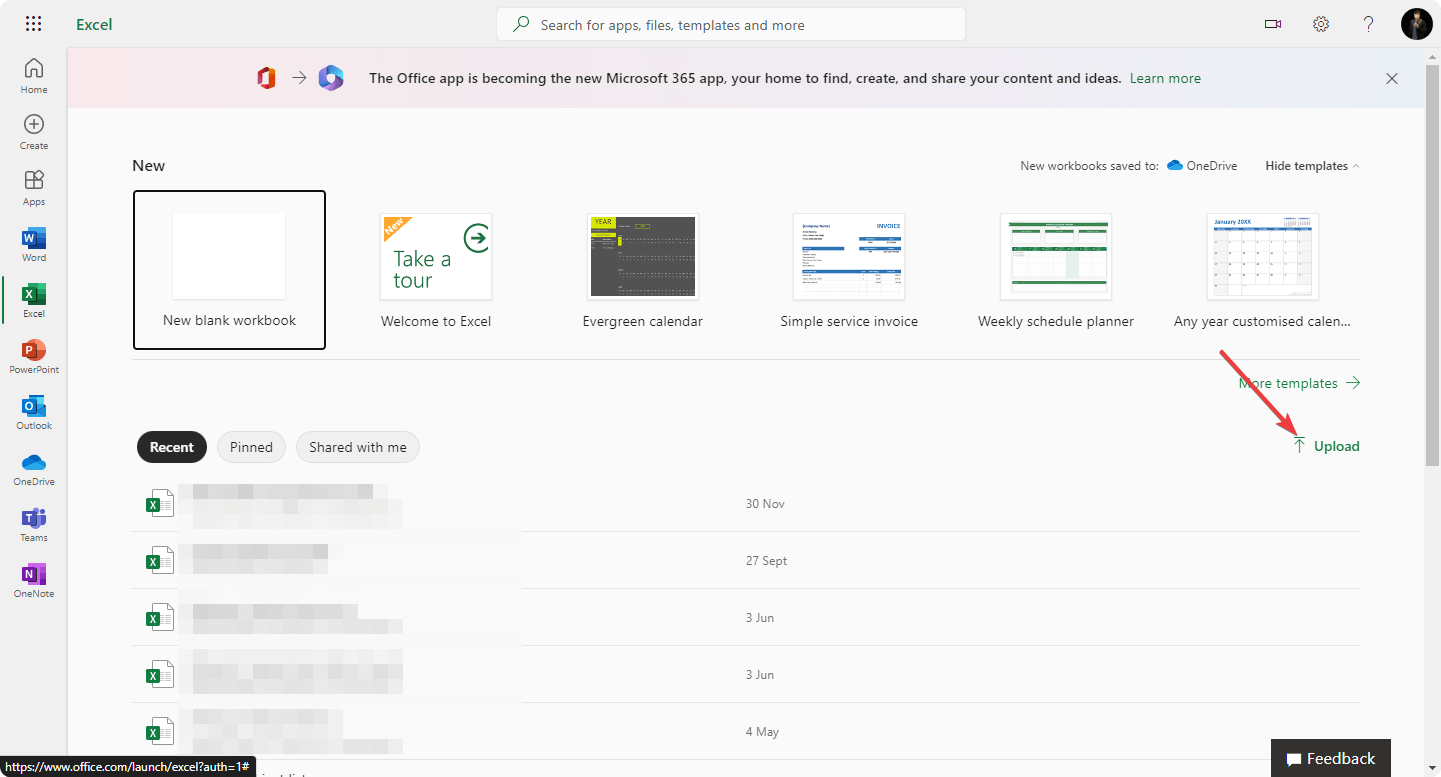Click the 4 May date text
Screen dimensions: 1441x777
(x=762, y=732)
